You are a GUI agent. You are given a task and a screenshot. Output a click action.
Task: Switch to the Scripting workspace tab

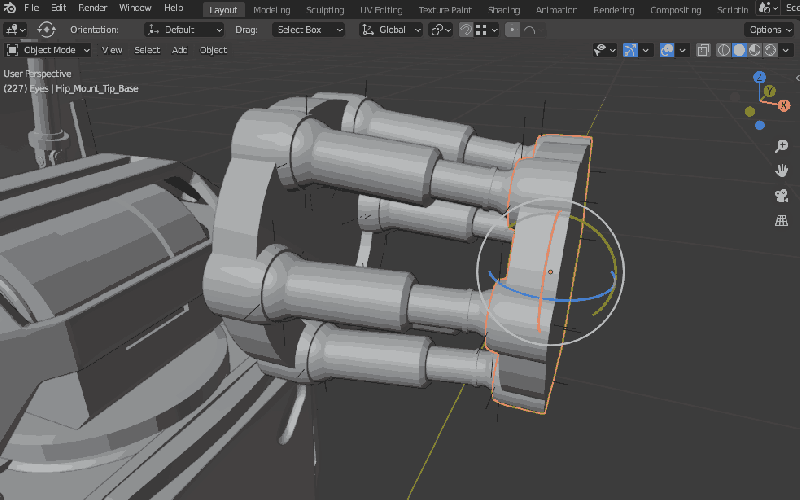tap(733, 10)
